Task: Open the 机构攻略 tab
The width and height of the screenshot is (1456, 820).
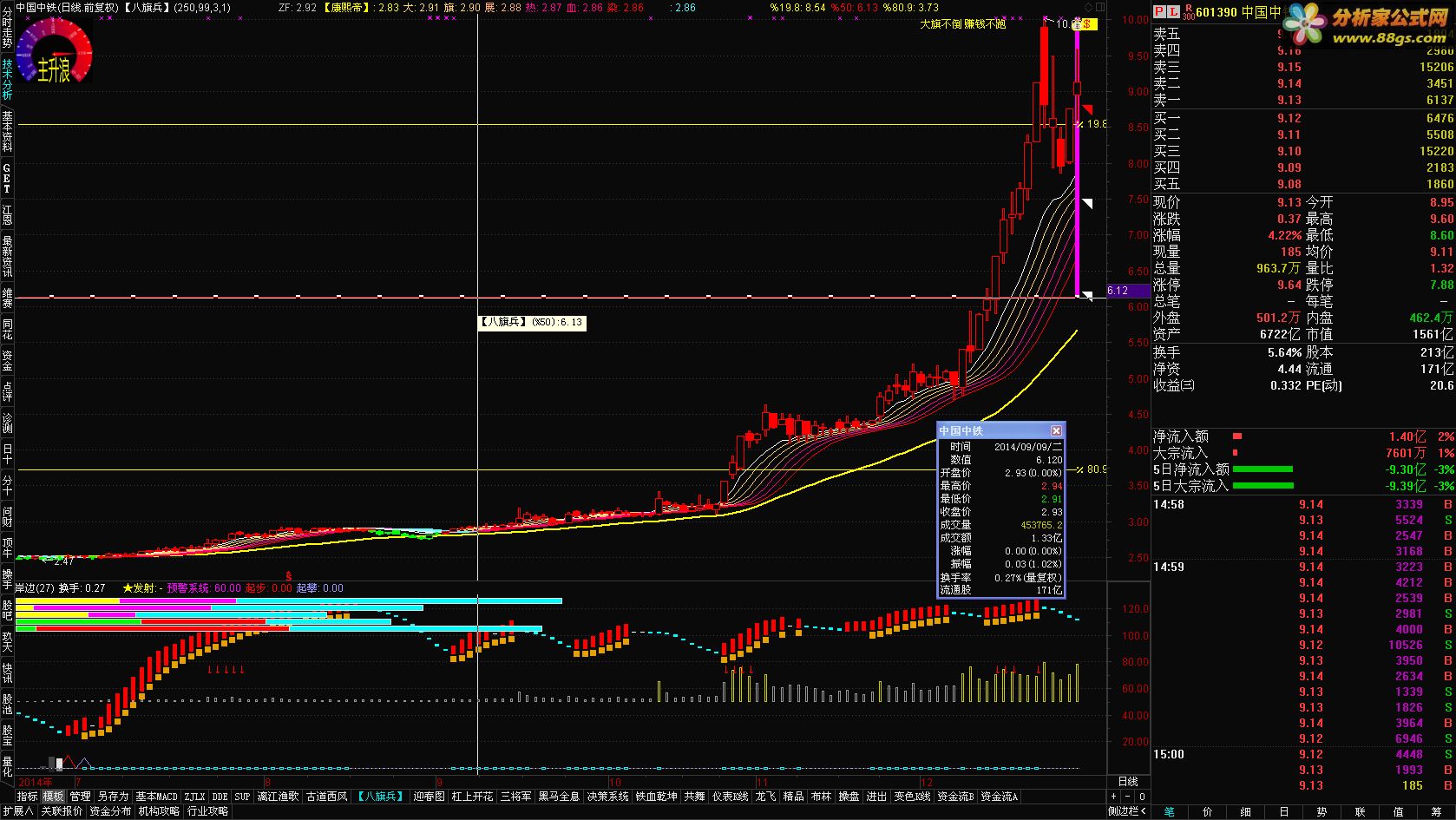Action: 159,811
